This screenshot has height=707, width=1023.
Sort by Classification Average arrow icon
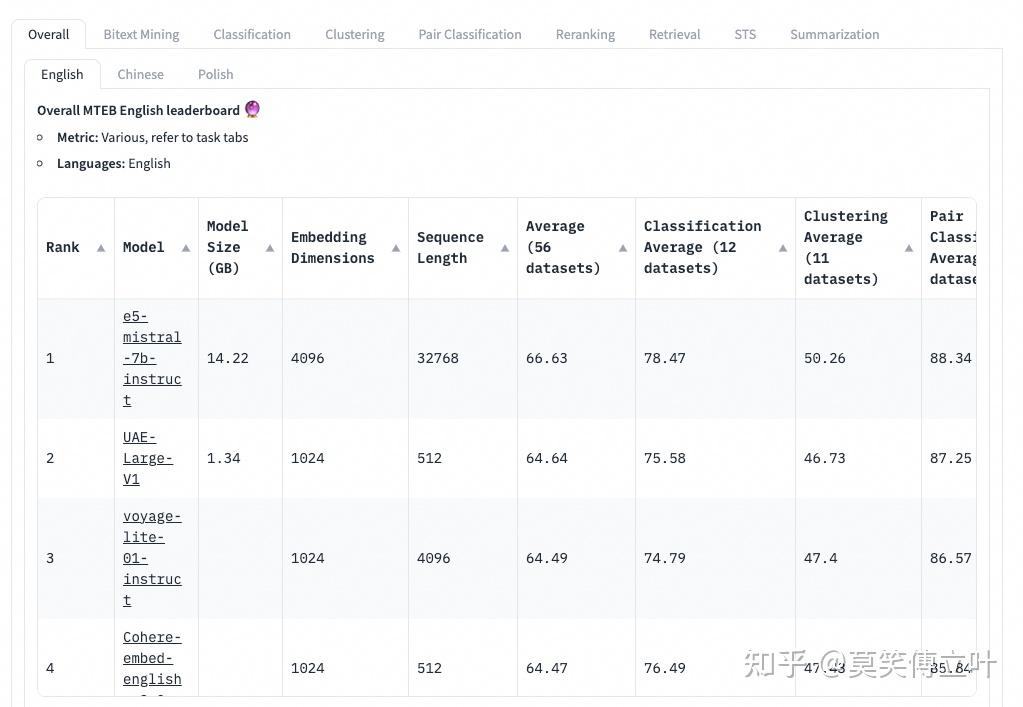[x=783, y=248]
